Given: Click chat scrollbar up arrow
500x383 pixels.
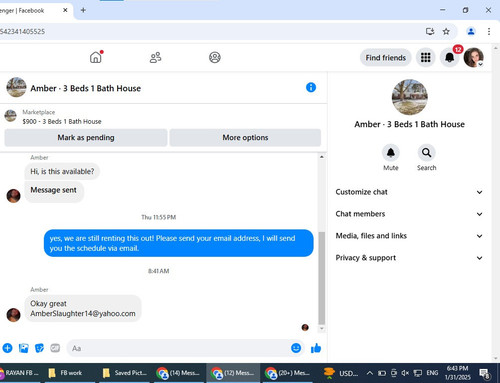Looking at the screenshot, I should (x=322, y=157).
